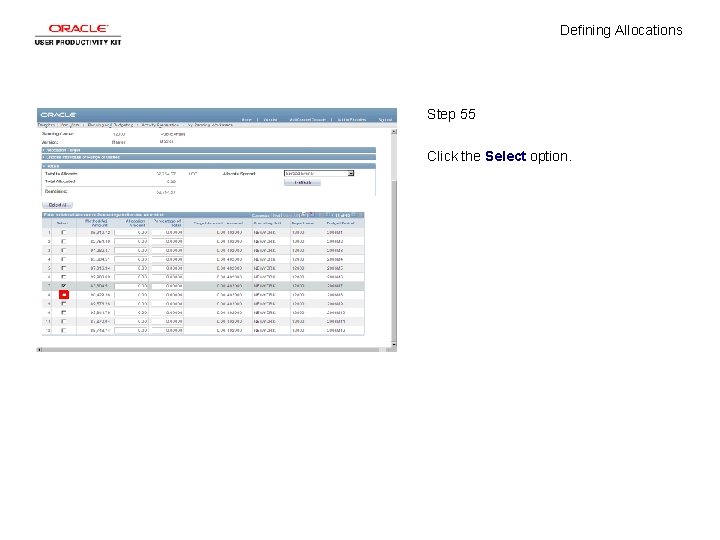Click the horizontal scrollbar left arrow
Image resolution: width=720 pixels, height=540 pixels.
(x=39, y=350)
